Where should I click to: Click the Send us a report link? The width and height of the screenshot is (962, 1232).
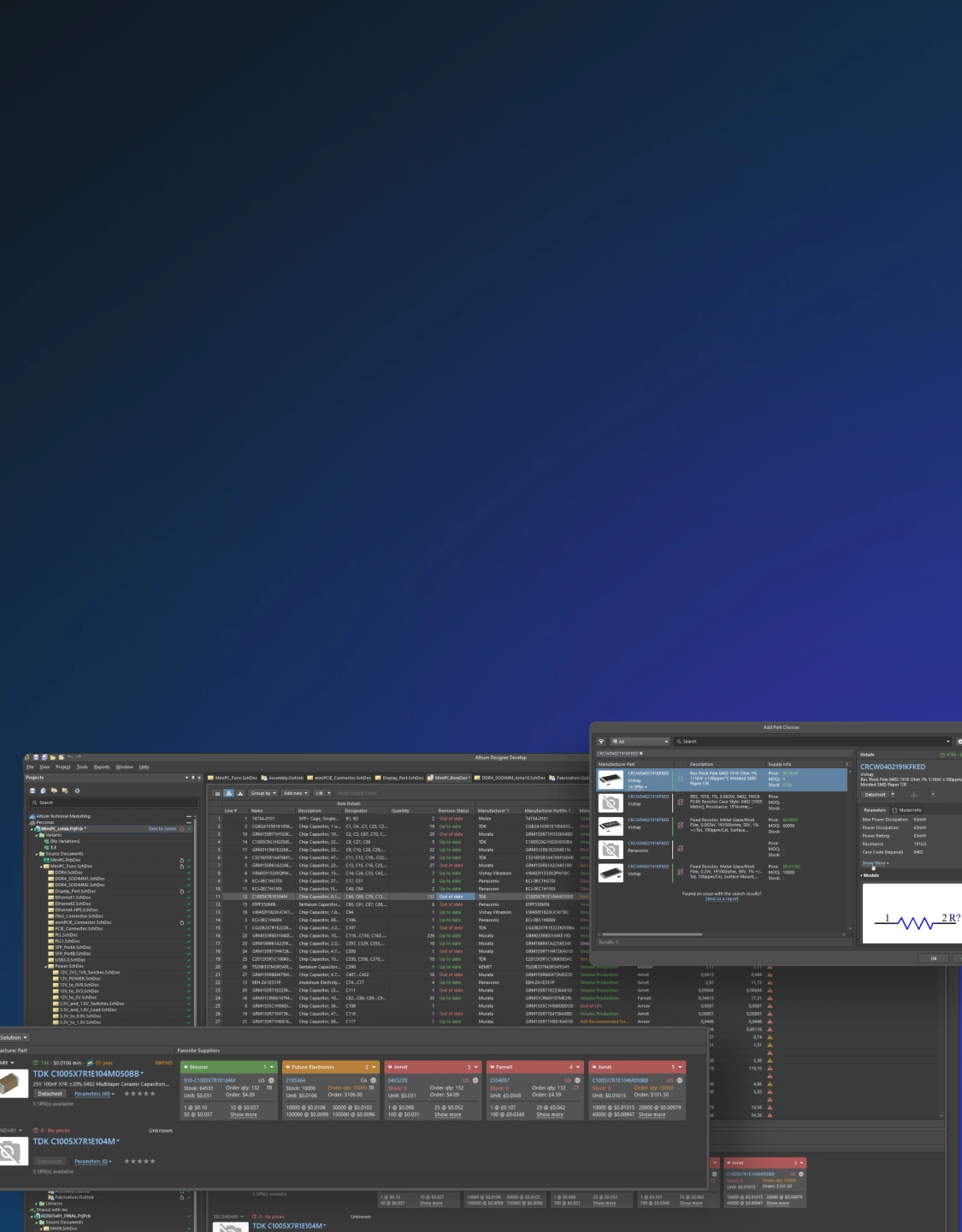coord(721,899)
